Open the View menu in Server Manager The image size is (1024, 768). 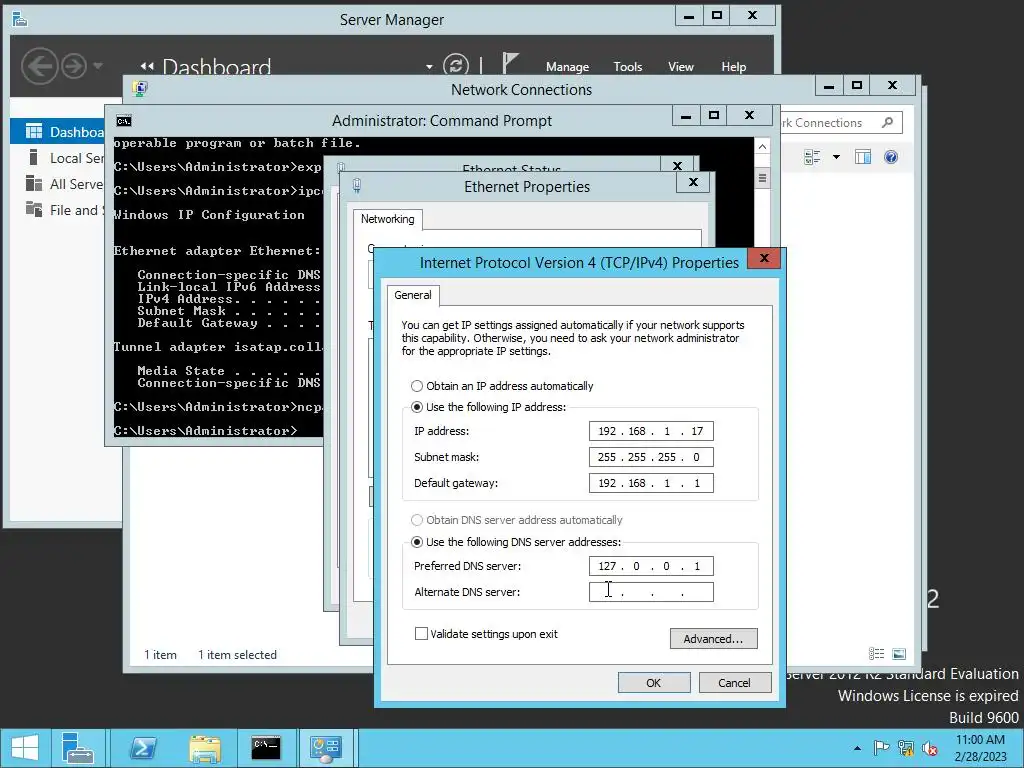point(680,67)
